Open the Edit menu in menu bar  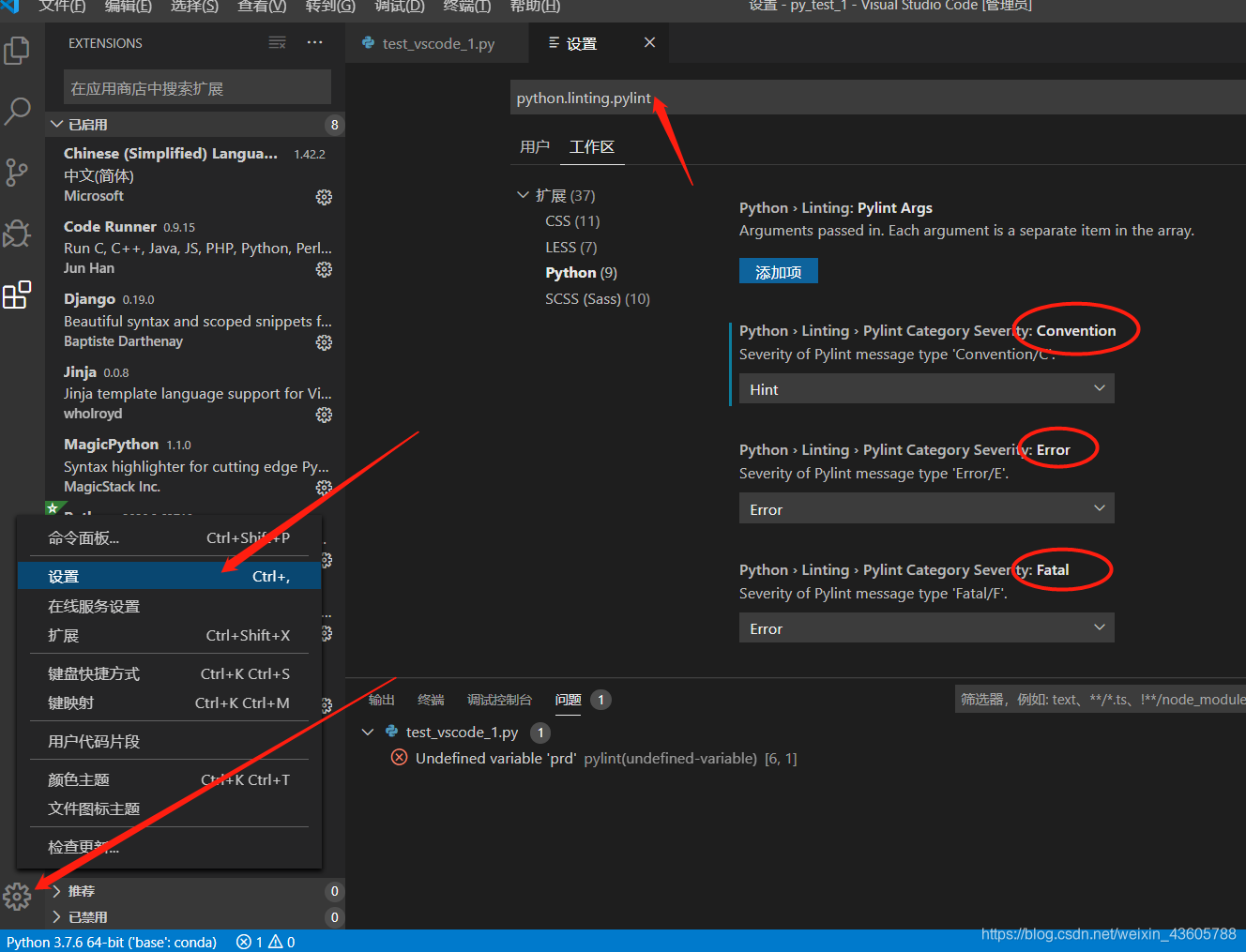pos(129,7)
